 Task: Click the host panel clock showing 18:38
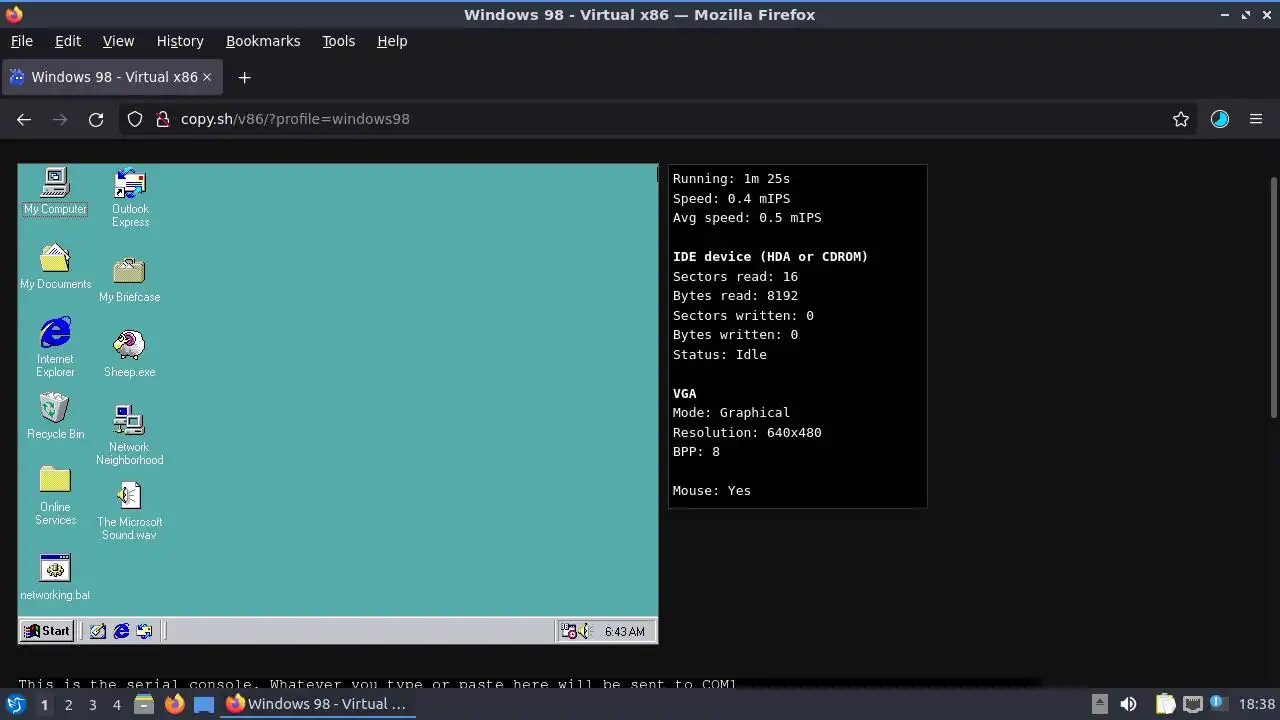coord(1257,704)
